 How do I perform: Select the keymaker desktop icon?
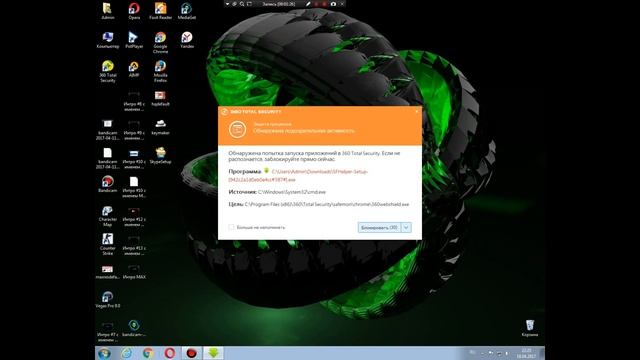(x=160, y=127)
